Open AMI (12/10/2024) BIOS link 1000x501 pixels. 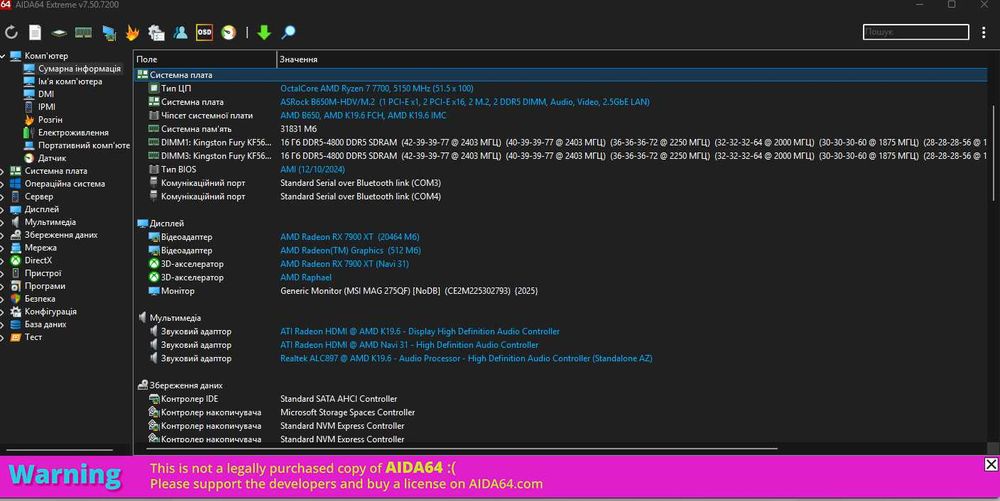coord(312,169)
